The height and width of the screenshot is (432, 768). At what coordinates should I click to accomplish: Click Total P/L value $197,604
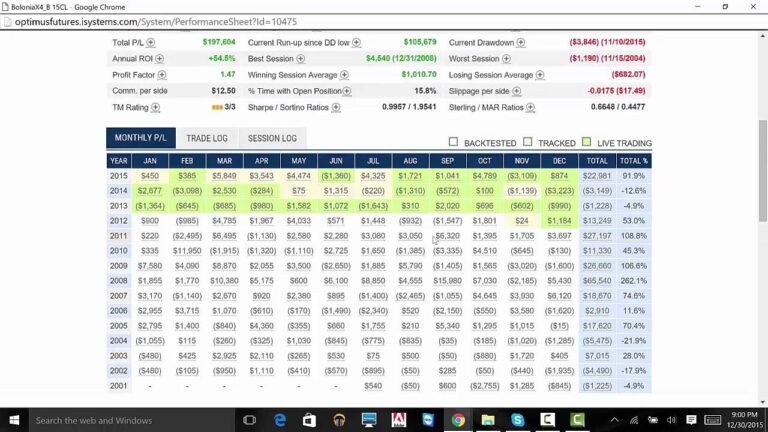tap(219, 42)
